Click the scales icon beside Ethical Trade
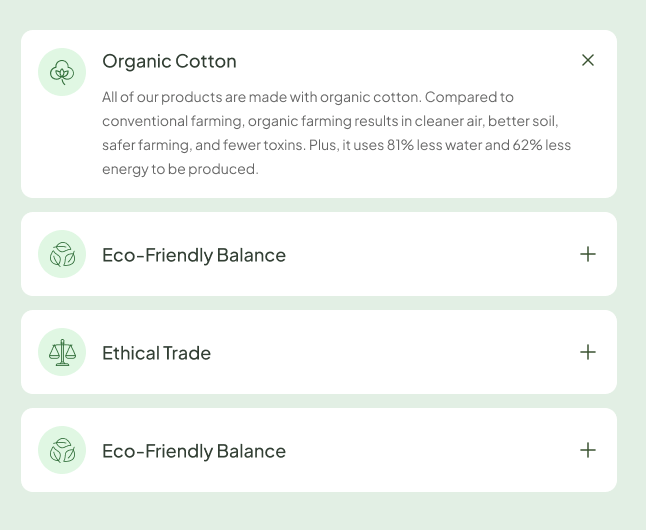Viewport: 646px width, 530px height. pyautogui.click(x=62, y=352)
